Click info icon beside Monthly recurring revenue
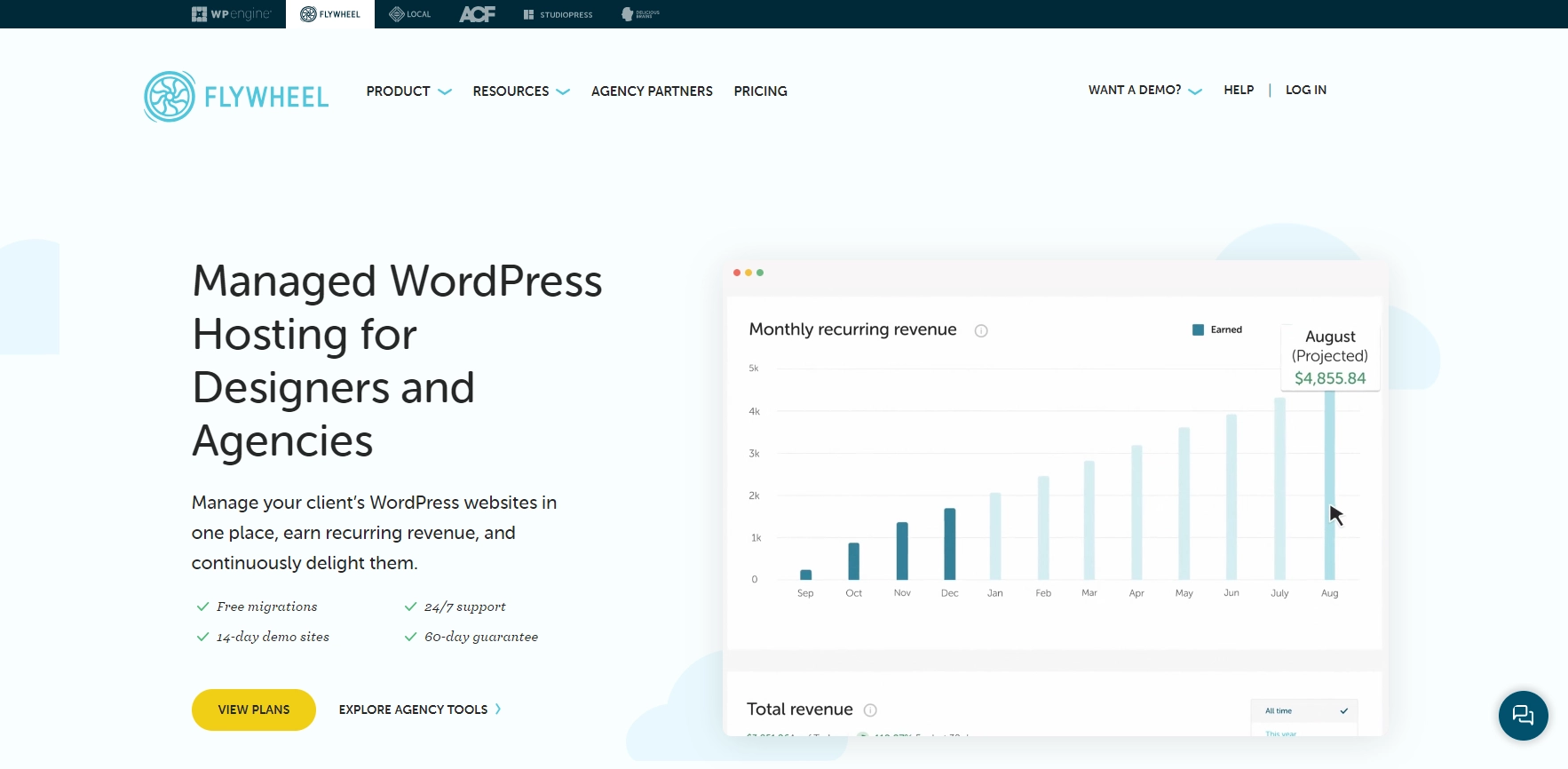 point(981,331)
